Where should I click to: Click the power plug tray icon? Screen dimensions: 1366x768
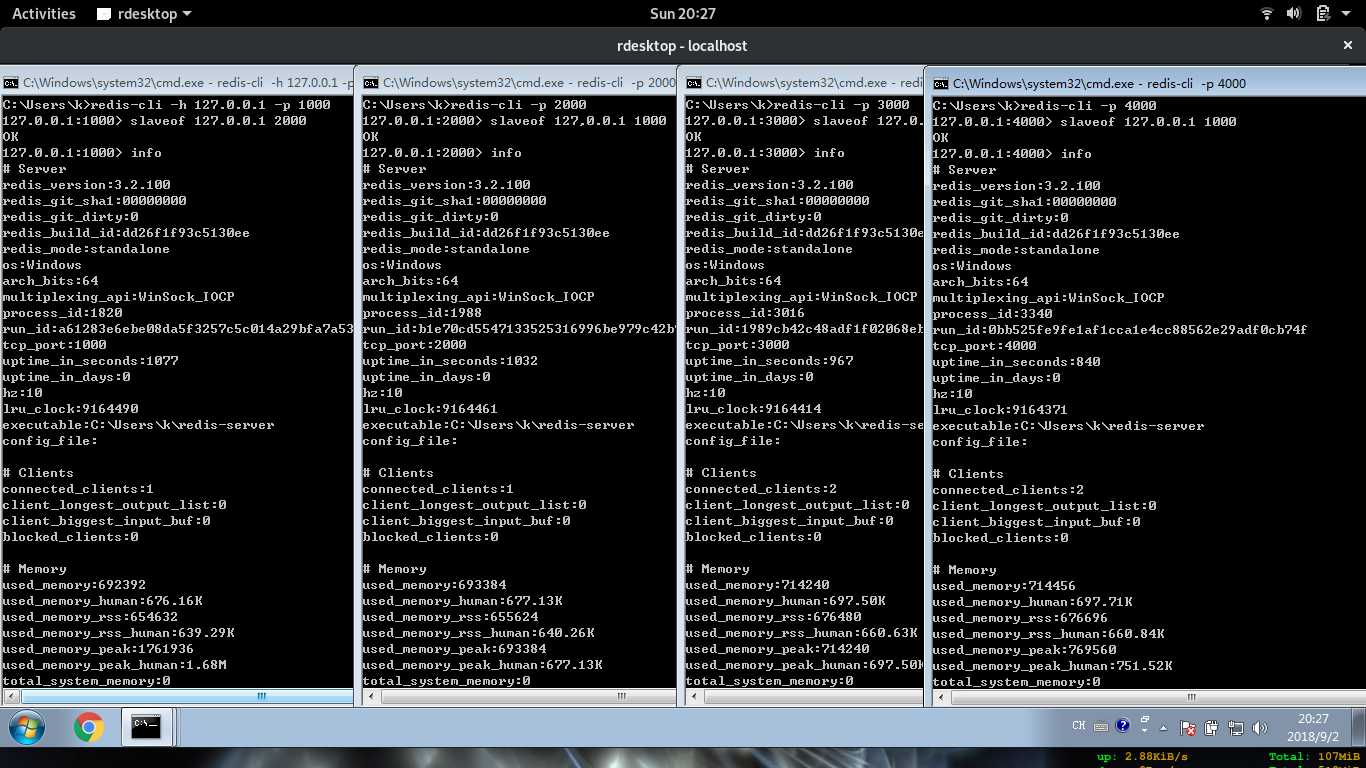(x=1211, y=728)
